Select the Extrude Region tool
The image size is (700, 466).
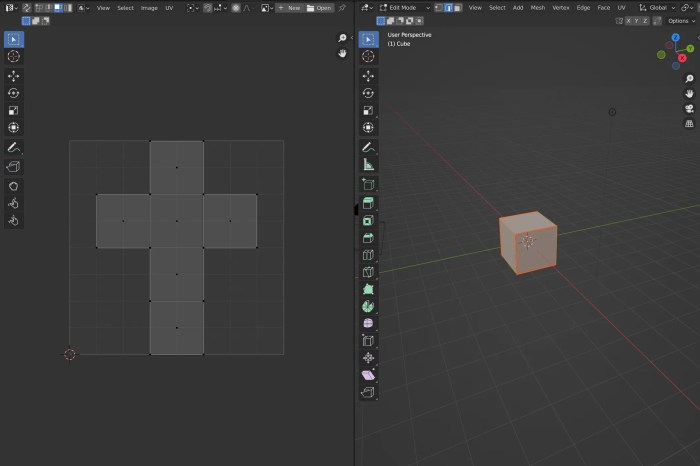point(368,204)
